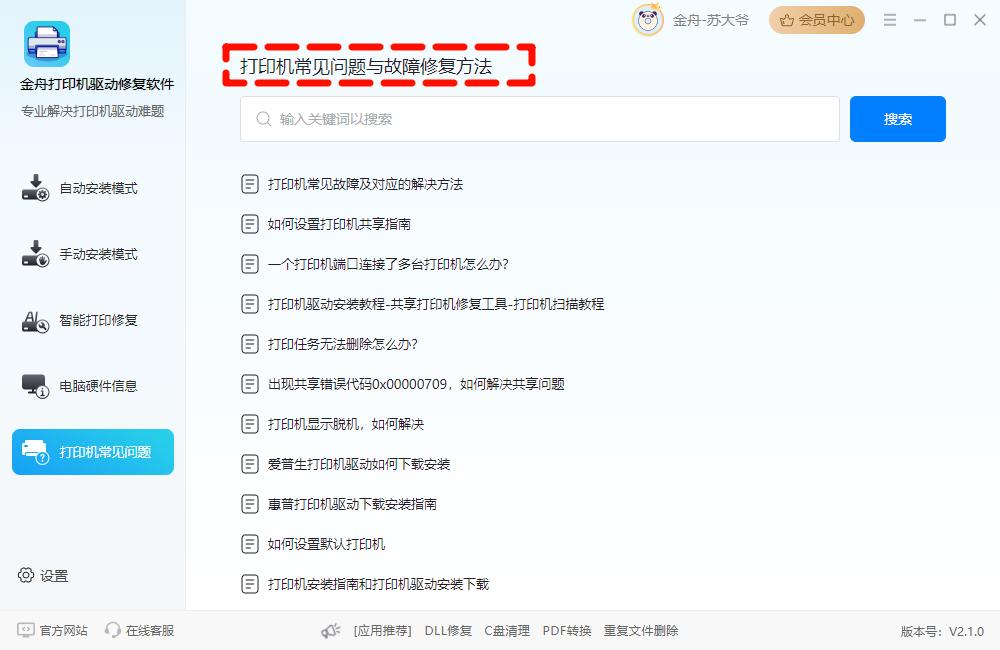1000x650 pixels.
Task: Click the 设置 gear icon
Action: click(26, 575)
